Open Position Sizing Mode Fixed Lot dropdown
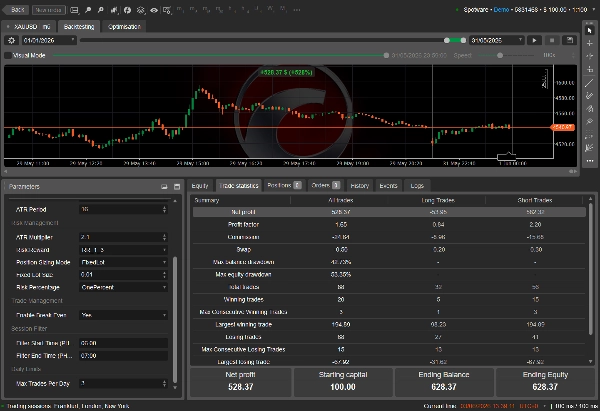Screen dimensions: 600x411 pos(123,262)
